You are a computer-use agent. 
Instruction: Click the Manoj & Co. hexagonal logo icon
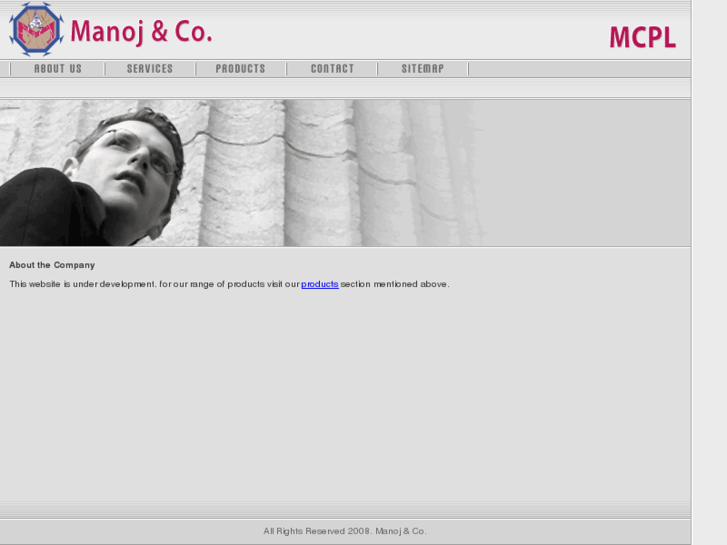(36, 29)
